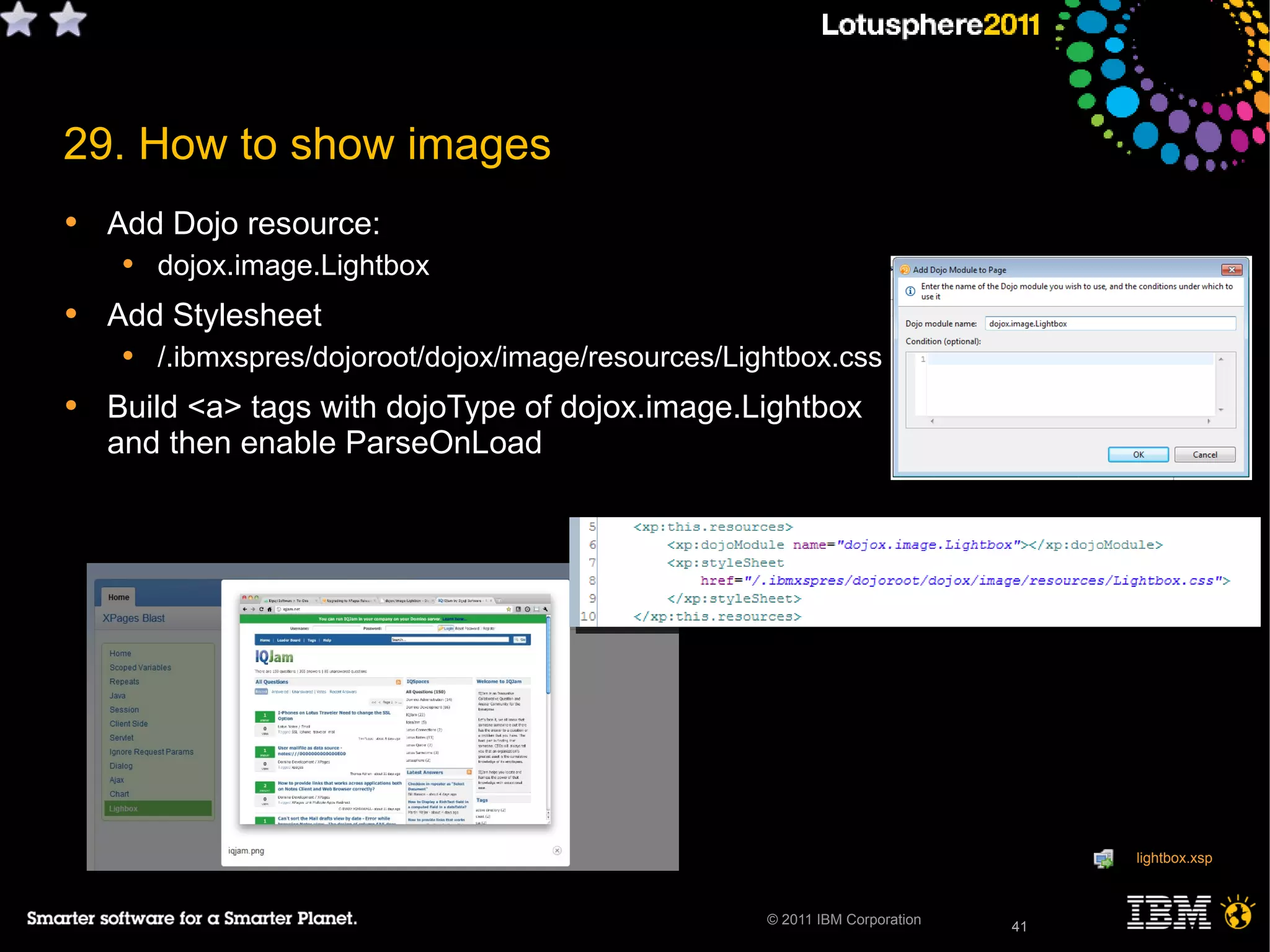Viewport: 1270px width, 952px height.
Task: Click the xp:dojoModule code line 6
Action: coord(915,545)
